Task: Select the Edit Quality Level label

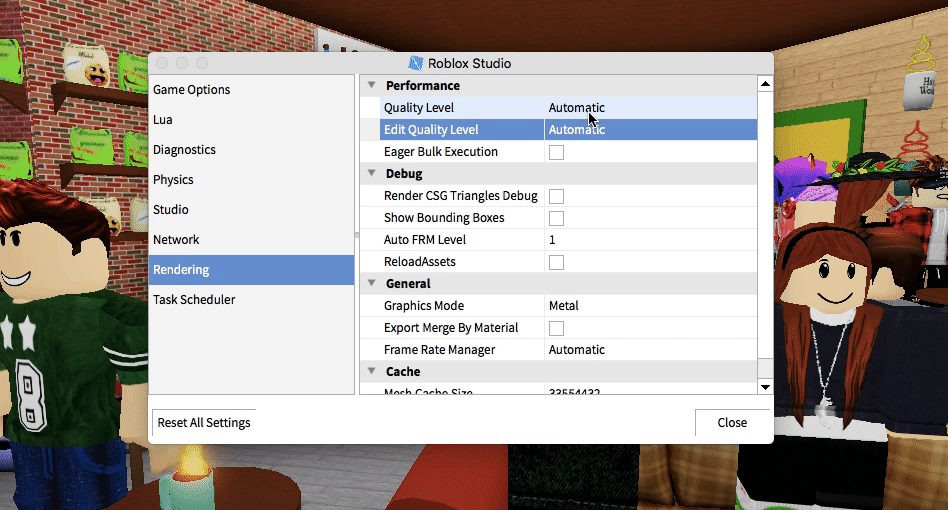Action: (x=430, y=130)
